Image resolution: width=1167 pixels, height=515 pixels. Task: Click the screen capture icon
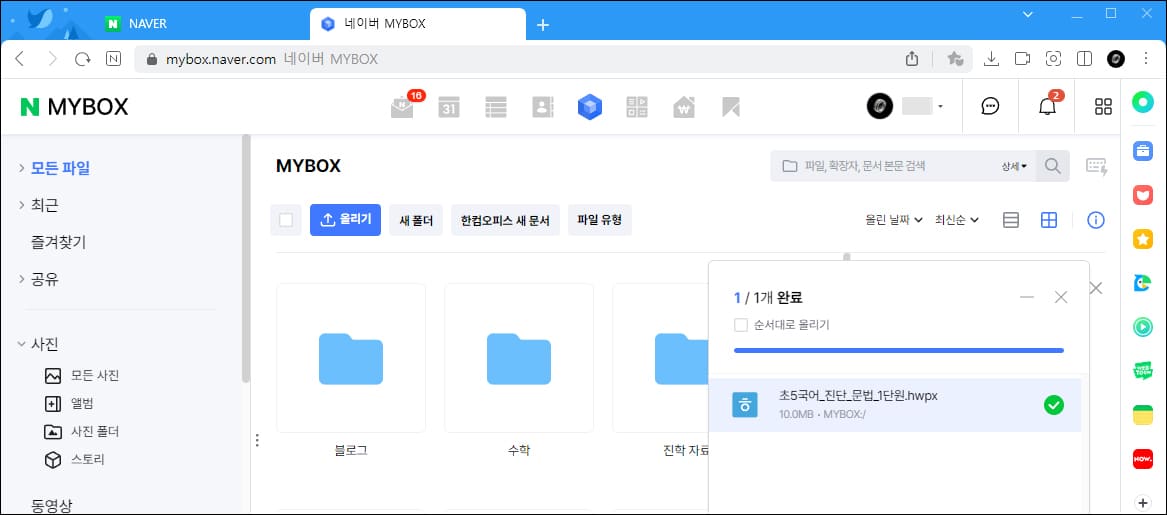pyautogui.click(x=1053, y=60)
